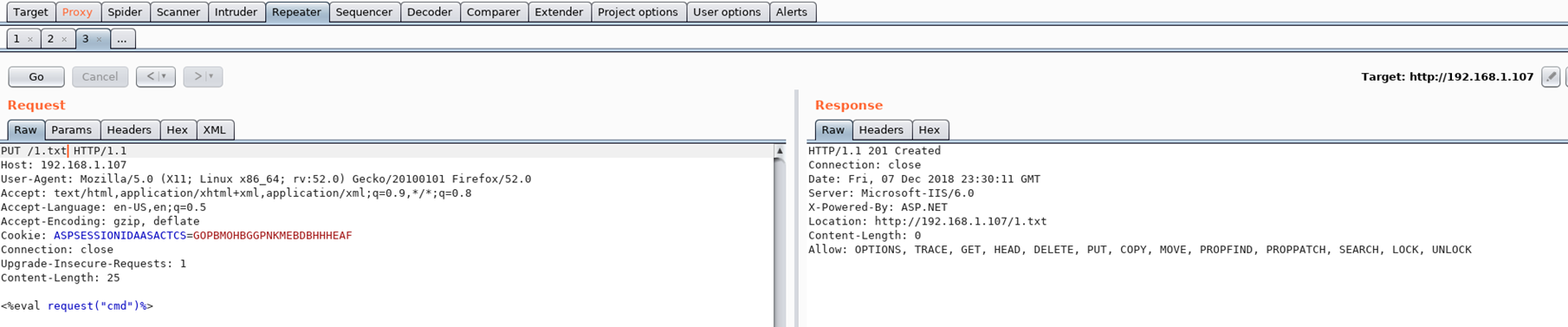Click the PUT /1.txt request line
The width and height of the screenshot is (1568, 327).
(x=63, y=151)
